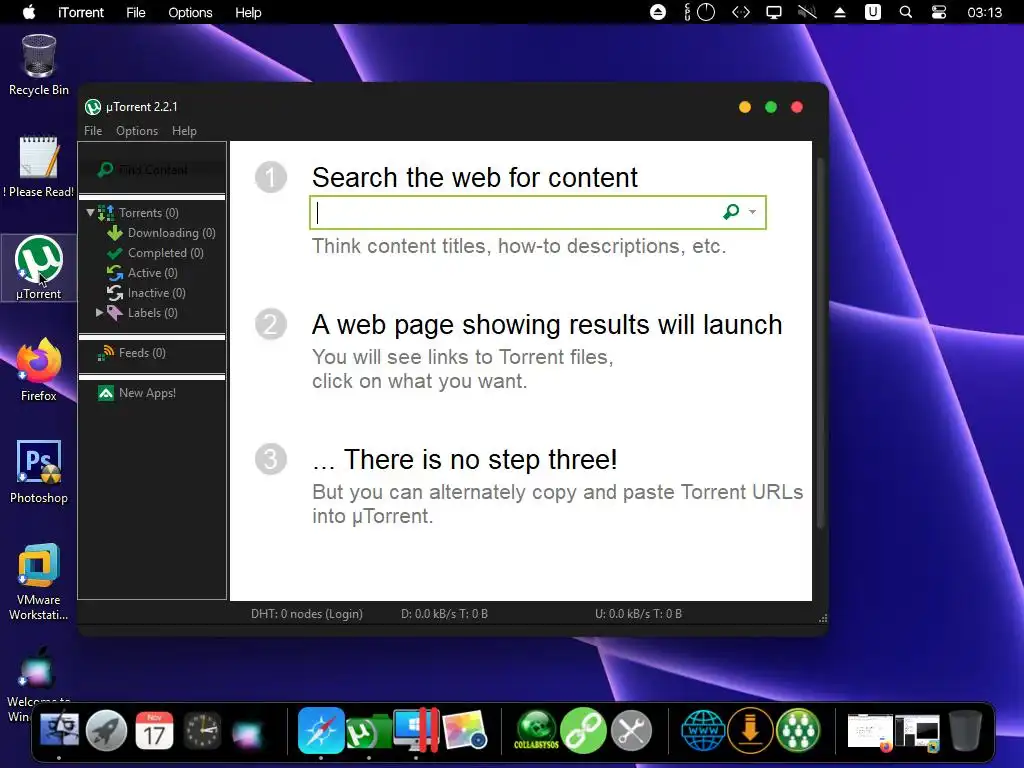Image resolution: width=1024 pixels, height=768 pixels.
Task: Click the µTorrent folder icon in the dock
Action: tap(368, 731)
